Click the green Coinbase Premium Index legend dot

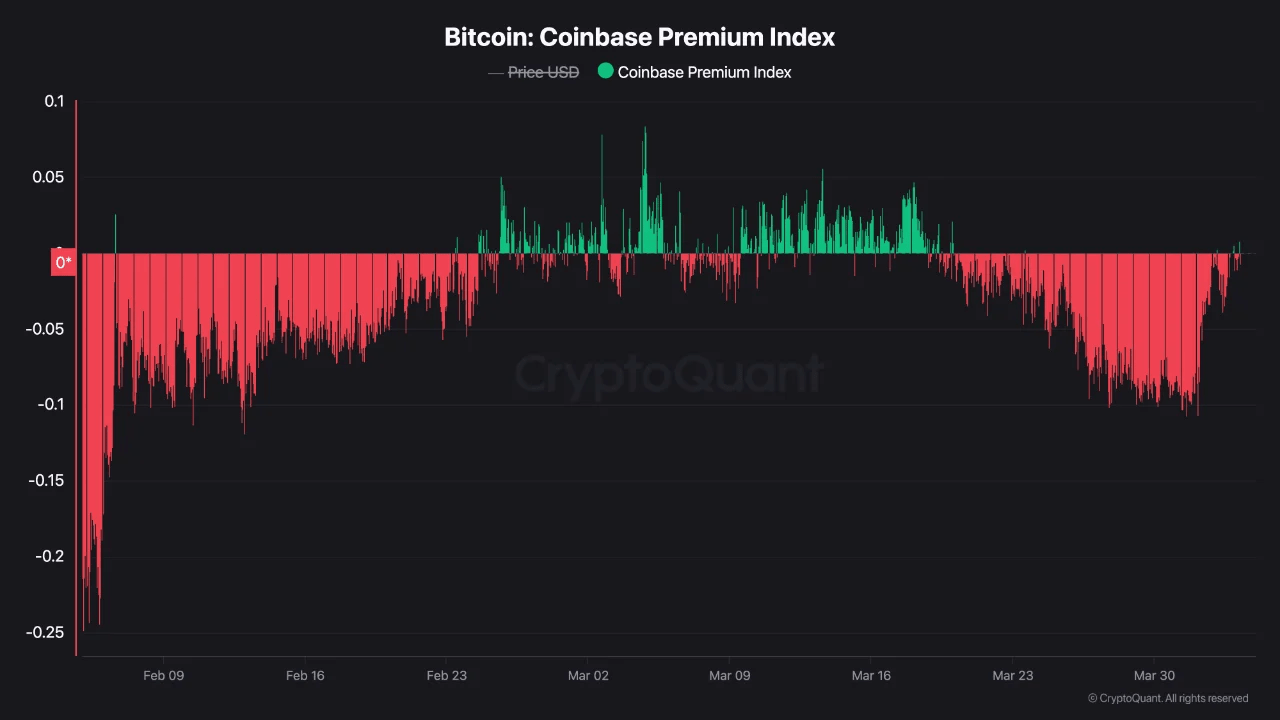(x=605, y=72)
